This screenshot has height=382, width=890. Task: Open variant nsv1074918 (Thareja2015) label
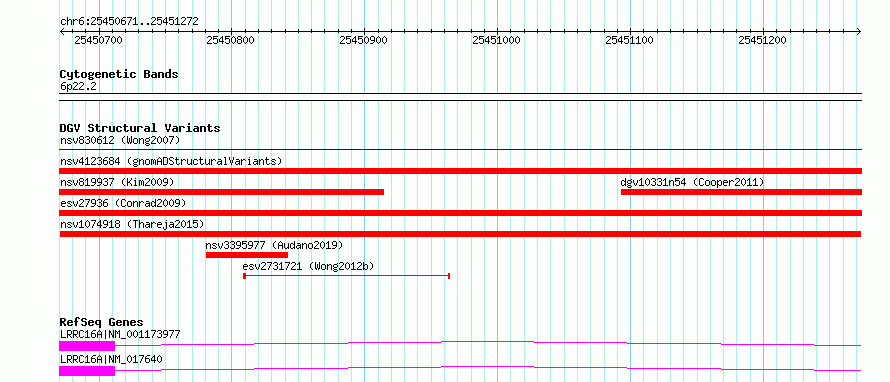point(132,224)
